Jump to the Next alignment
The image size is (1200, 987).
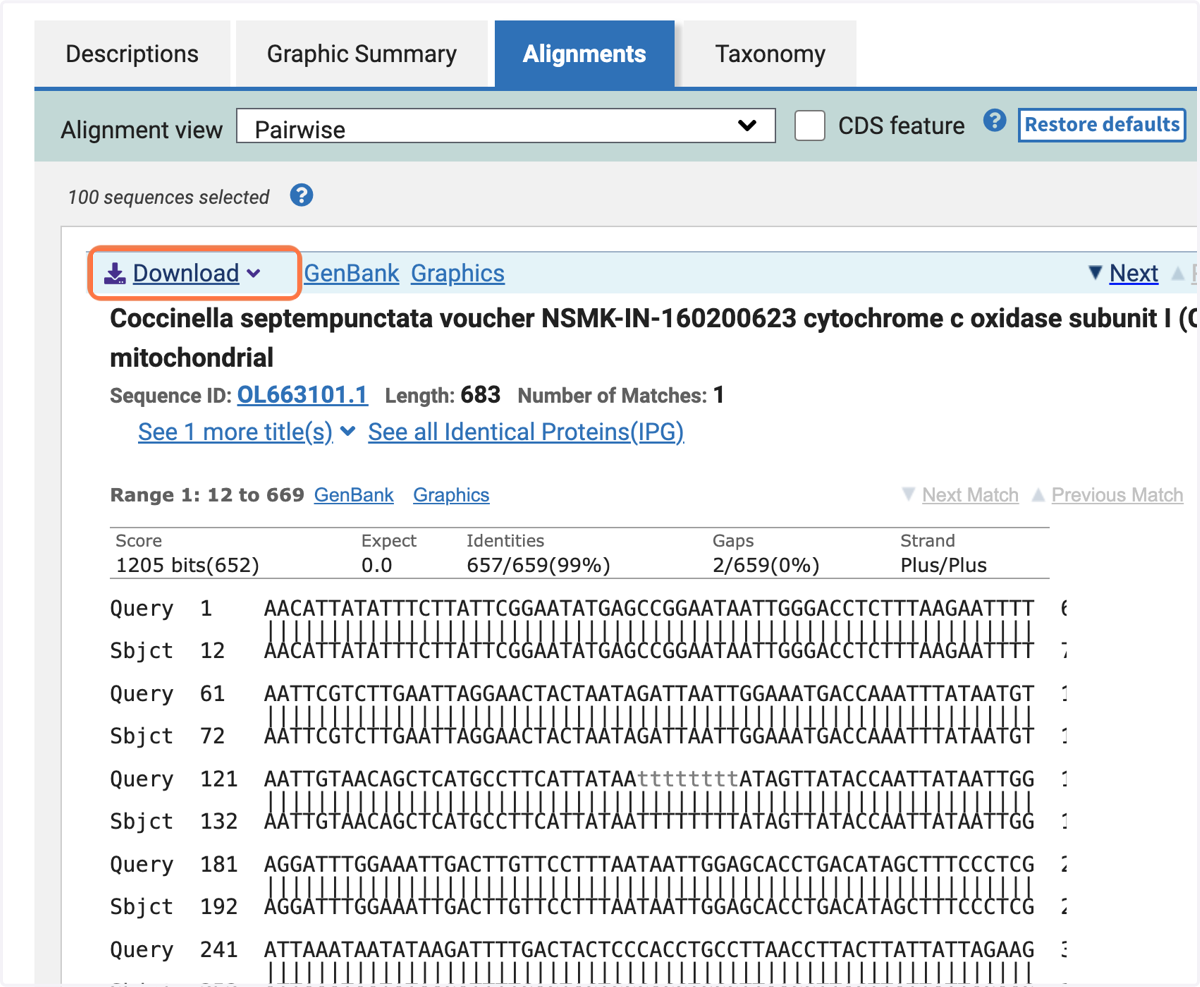tap(1134, 273)
